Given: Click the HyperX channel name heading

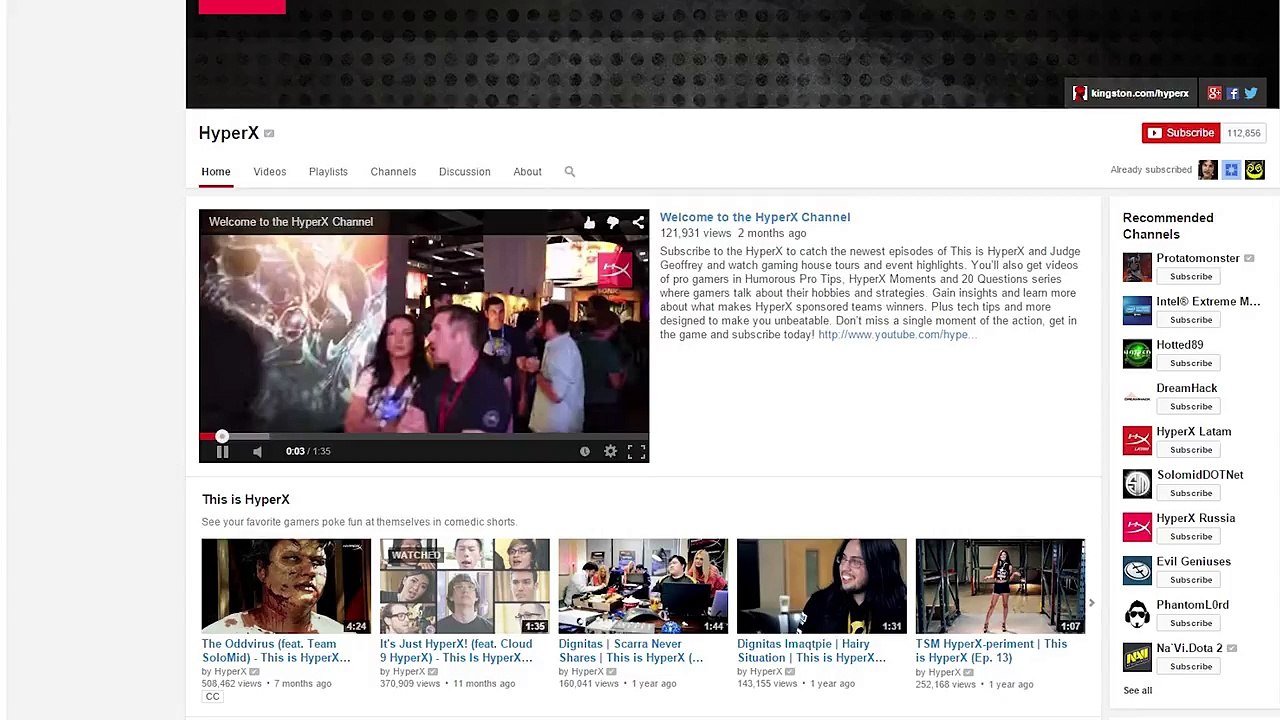Looking at the screenshot, I should point(229,133).
